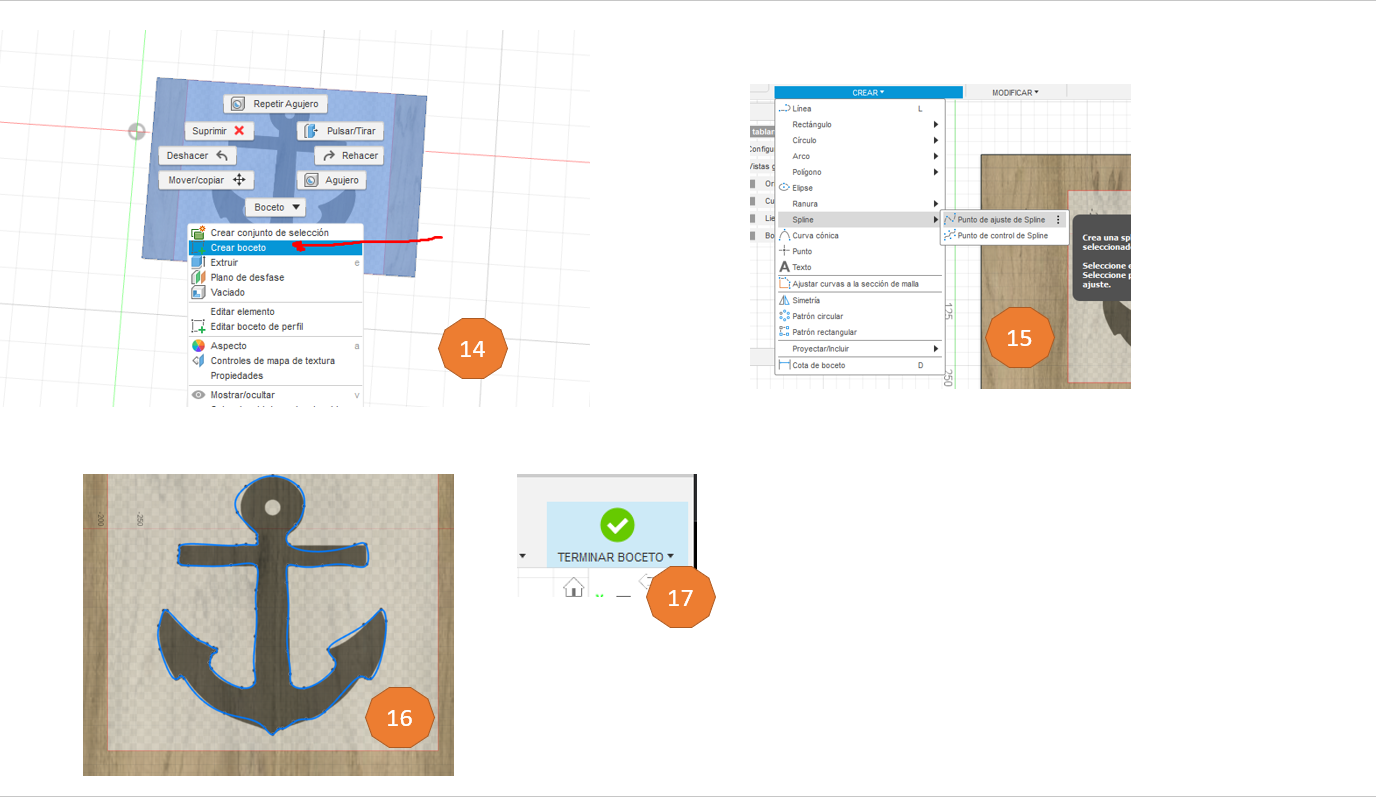The width and height of the screenshot is (1376, 797).
Task: Open Editar boceto de perfil
Action: point(275,327)
